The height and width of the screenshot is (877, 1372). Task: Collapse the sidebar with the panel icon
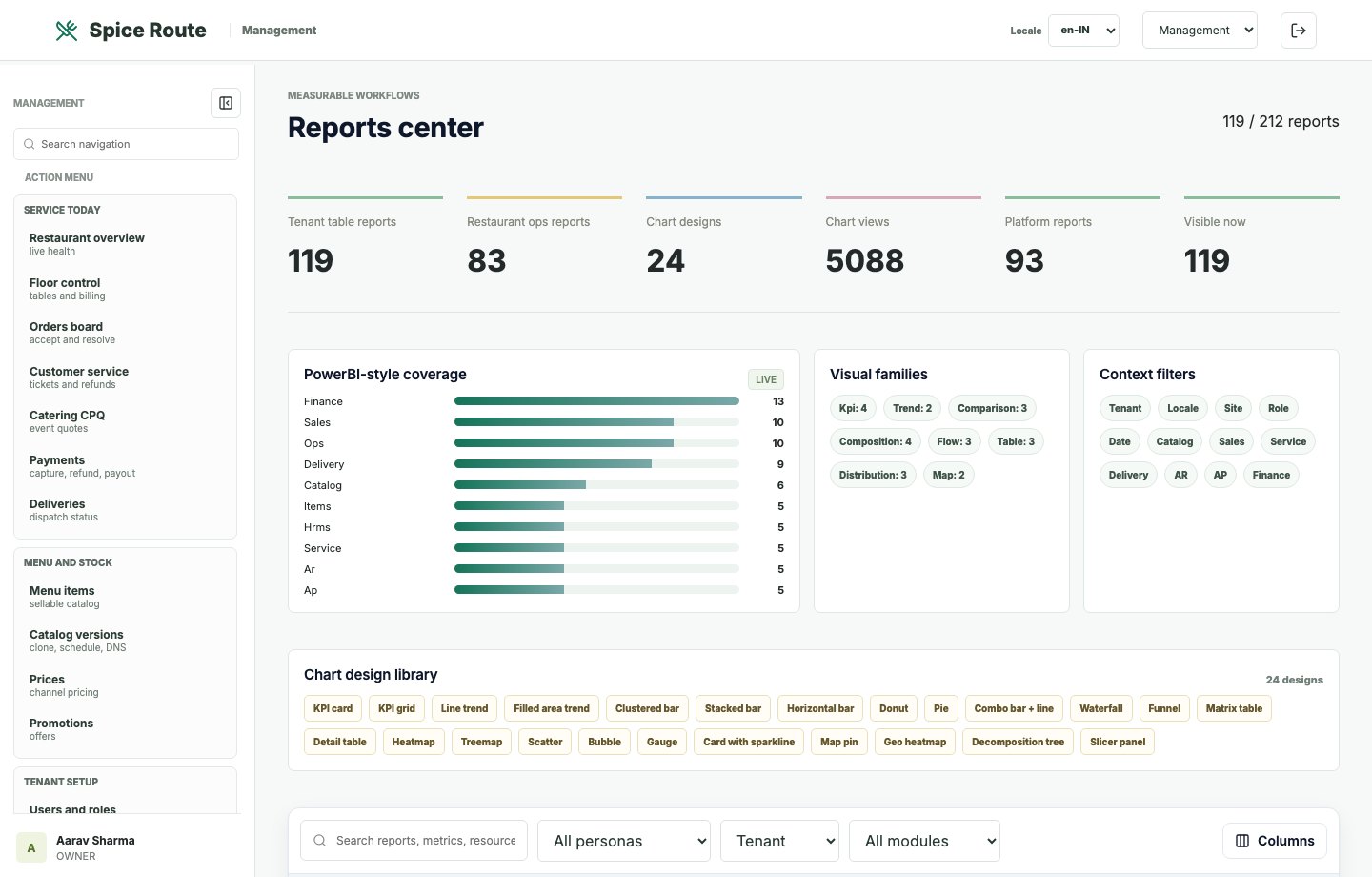coord(226,103)
